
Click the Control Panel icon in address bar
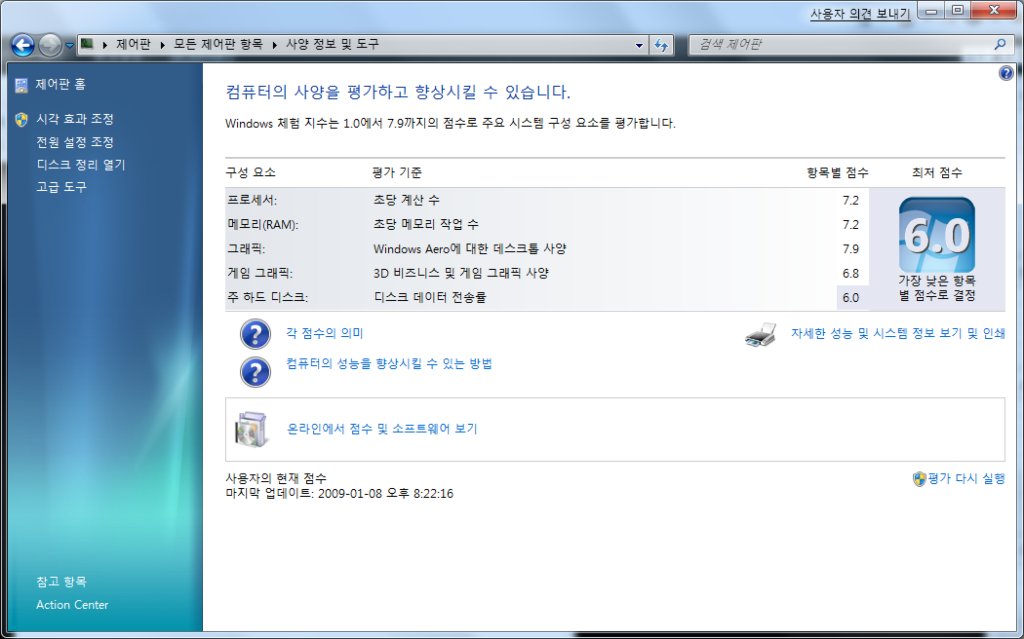coord(87,44)
